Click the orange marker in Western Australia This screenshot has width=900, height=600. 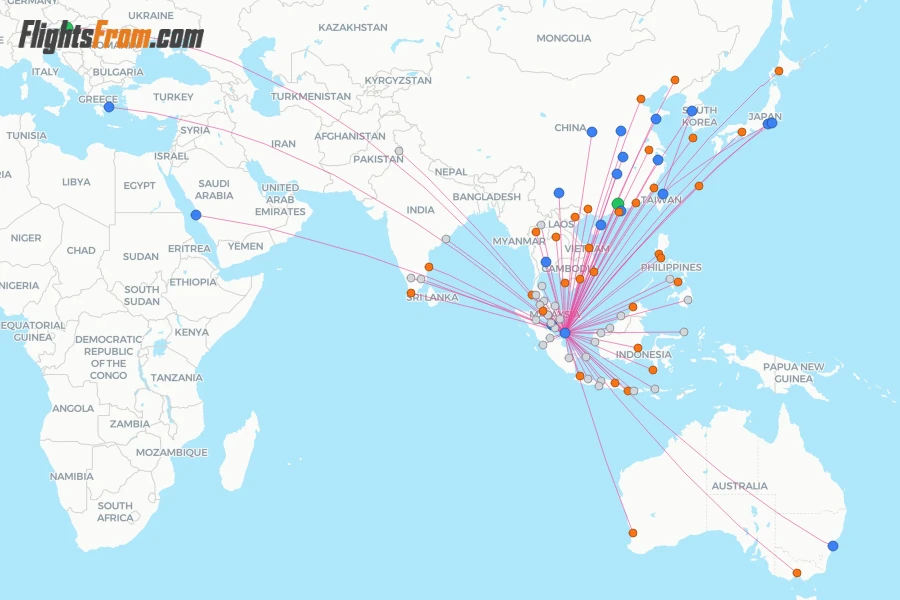click(x=633, y=533)
